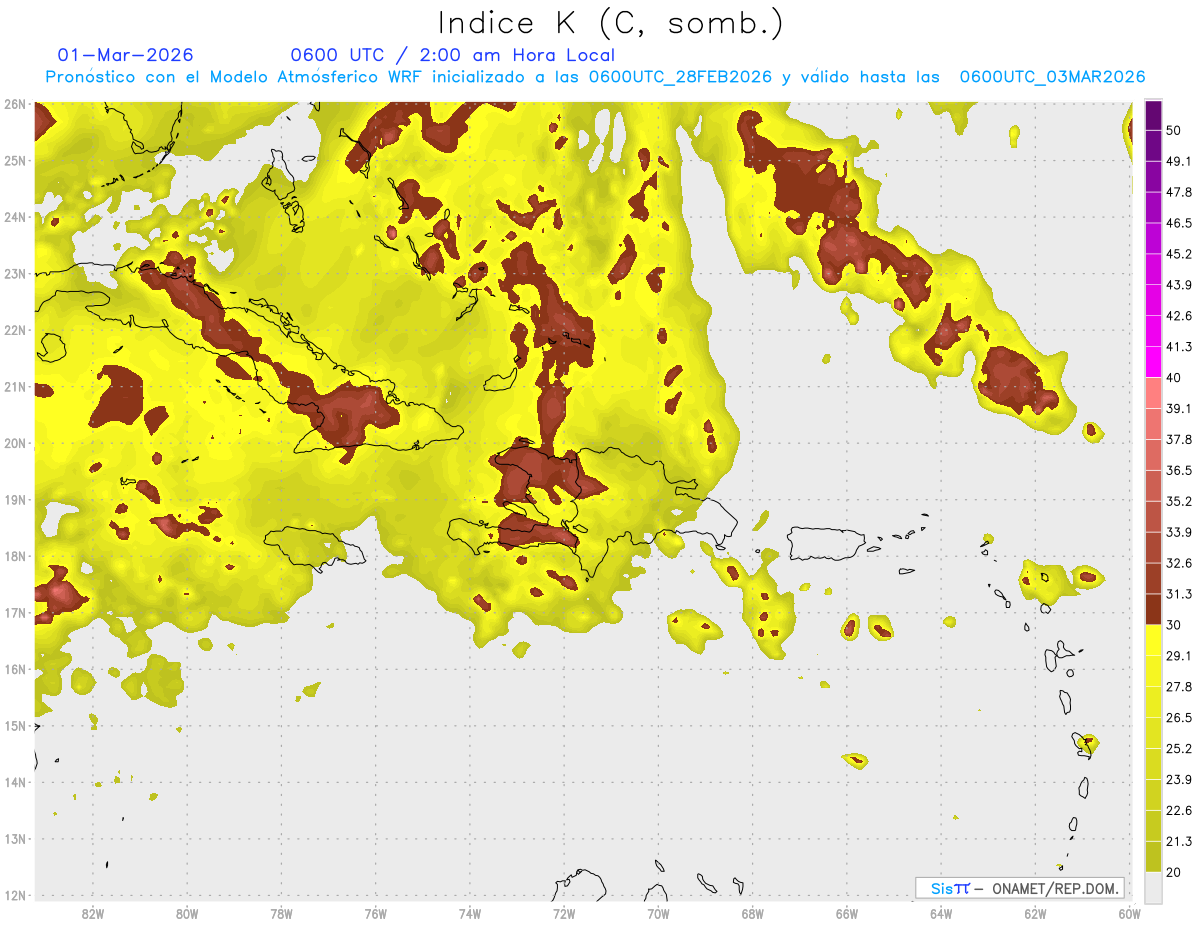Click the title "Indice K (C, somb.)"
Viewport: 1200px width, 927px height.
click(x=611, y=24)
